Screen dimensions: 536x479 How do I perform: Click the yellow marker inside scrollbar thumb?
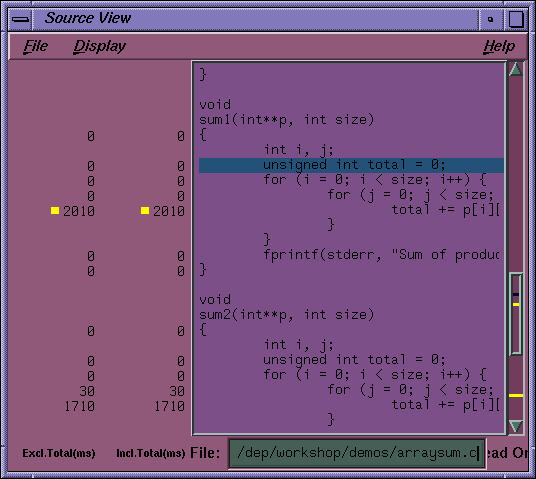click(x=516, y=304)
